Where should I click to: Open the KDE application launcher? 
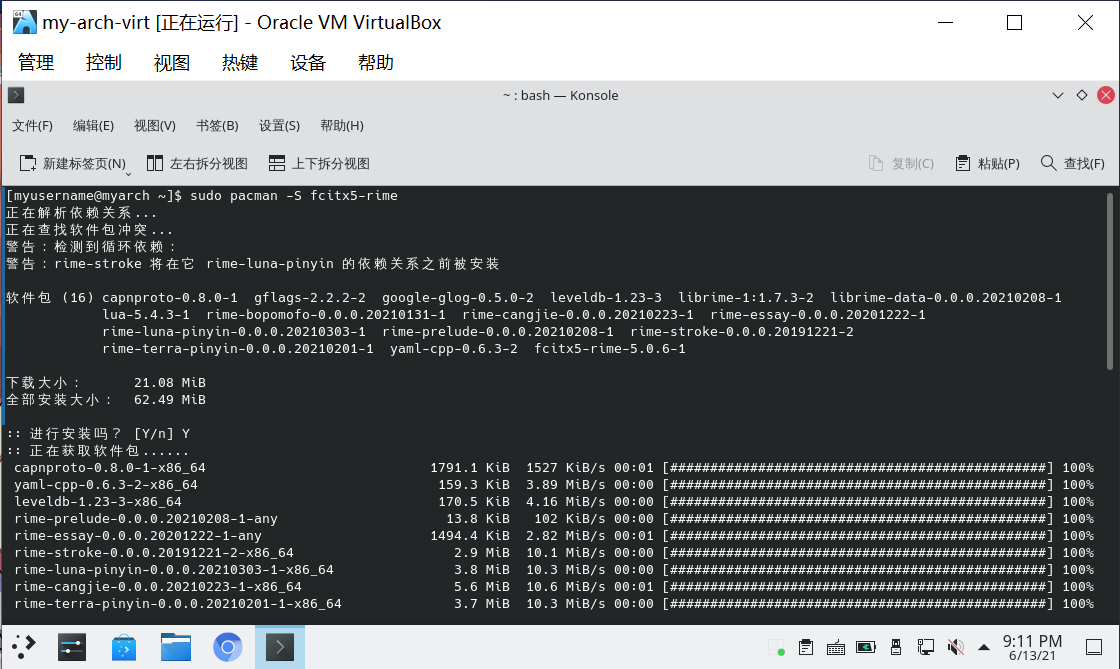[x=24, y=647]
